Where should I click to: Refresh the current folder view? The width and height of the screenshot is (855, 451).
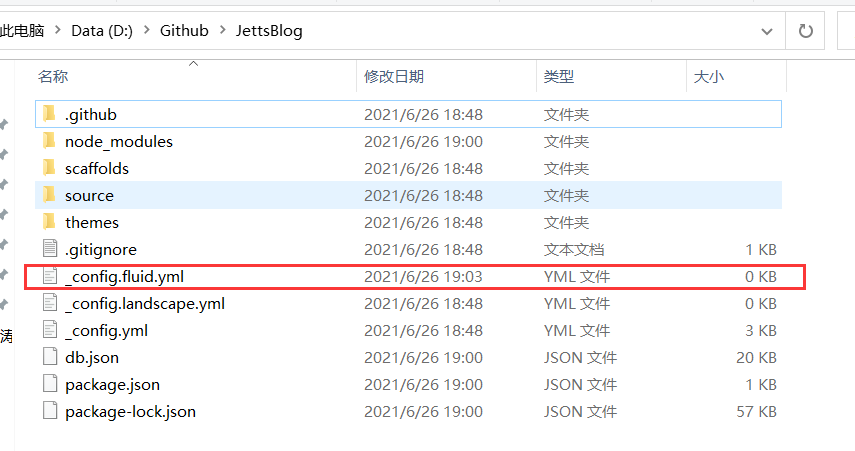click(805, 31)
